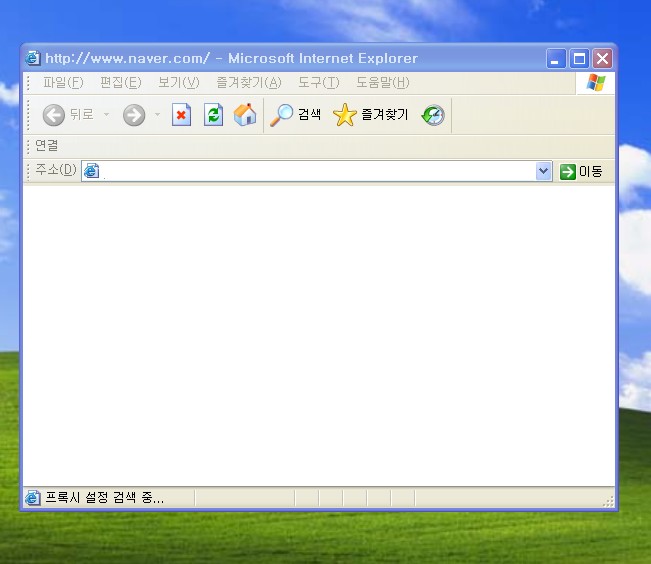Expand the address bar dropdown arrow
The image size is (651, 564).
tap(543, 171)
